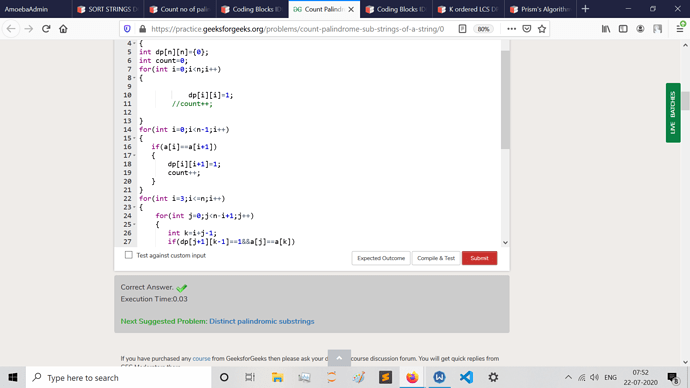Open page actions three-dot menu
The image size is (690, 388).
coord(511,29)
